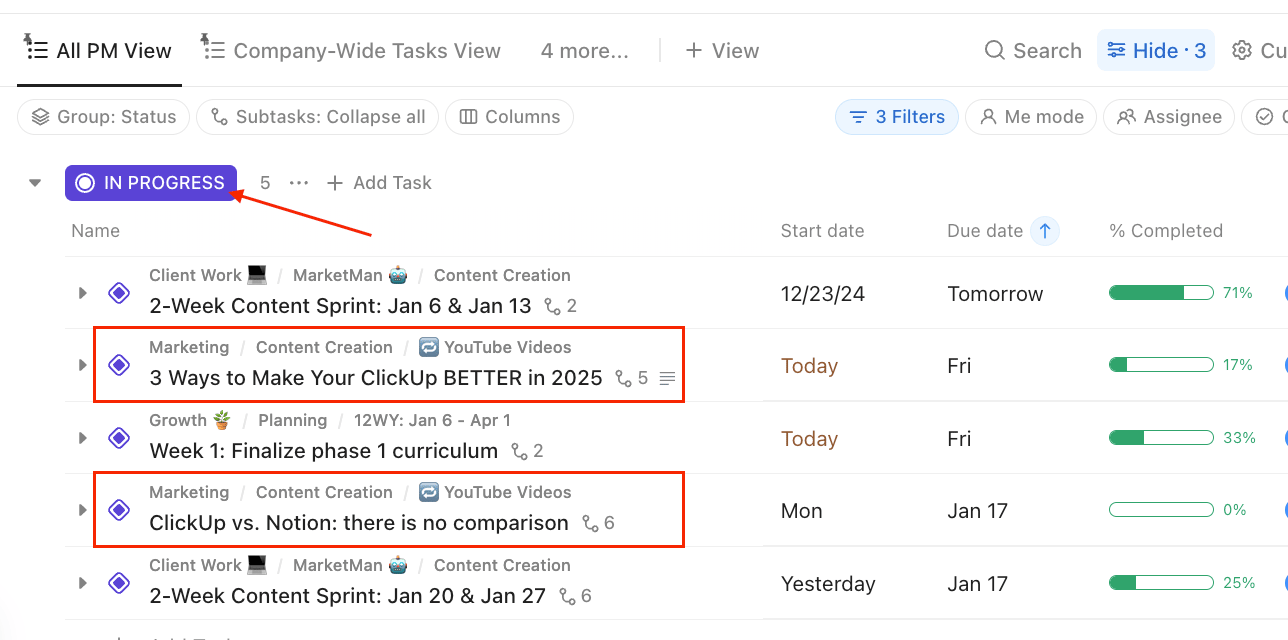This screenshot has width=1288, height=640.
Task: Toggle Me mode filter
Action: [x=1031, y=117]
